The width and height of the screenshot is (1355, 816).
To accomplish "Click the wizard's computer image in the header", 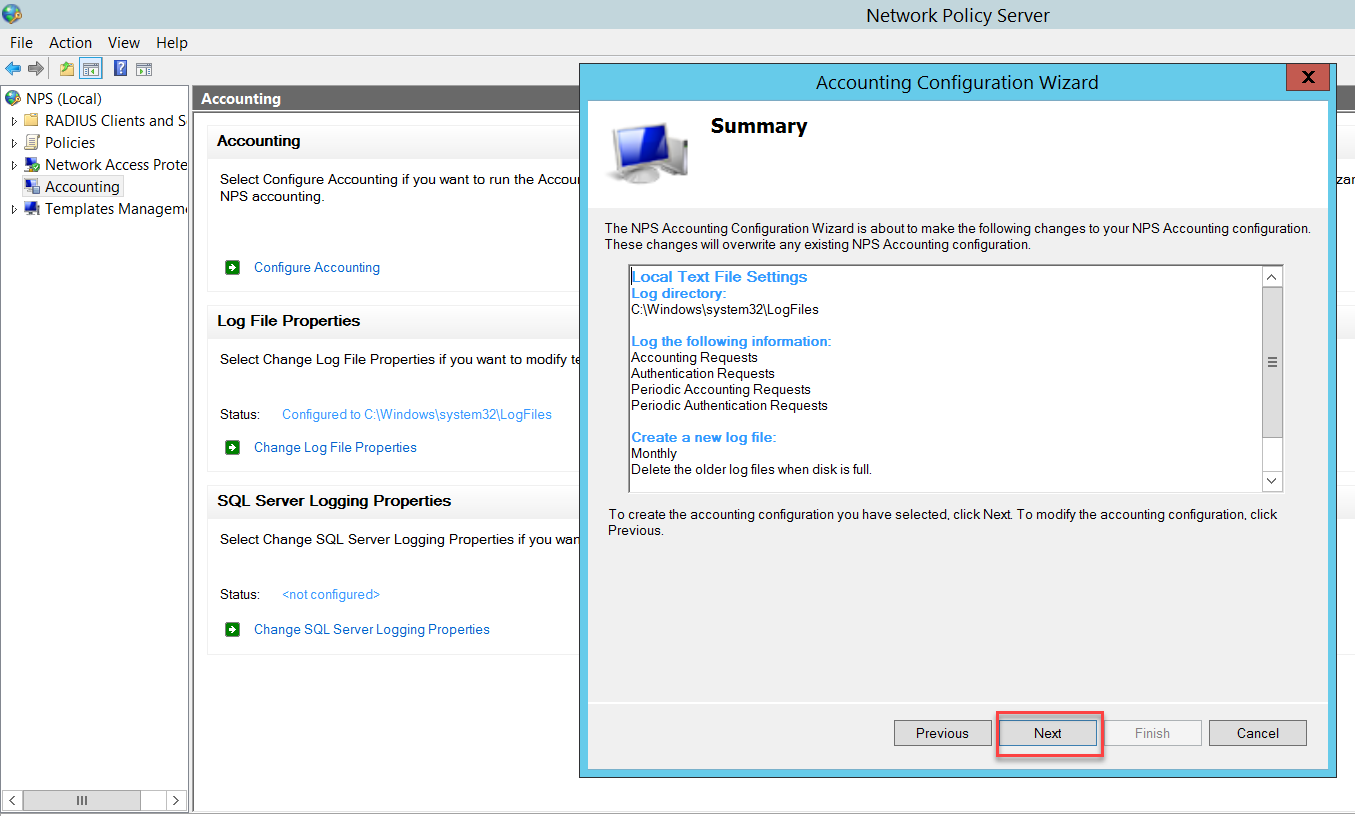I will click(x=647, y=153).
